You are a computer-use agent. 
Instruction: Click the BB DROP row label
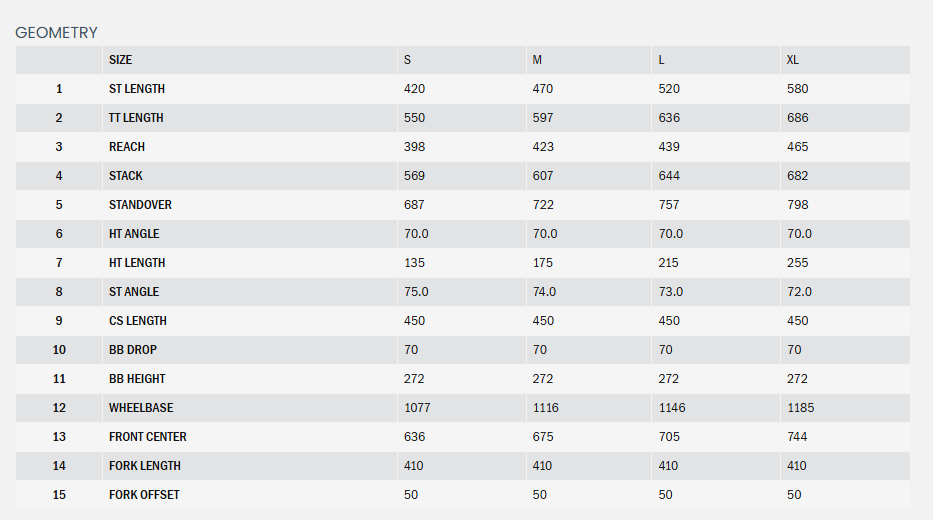tap(133, 350)
